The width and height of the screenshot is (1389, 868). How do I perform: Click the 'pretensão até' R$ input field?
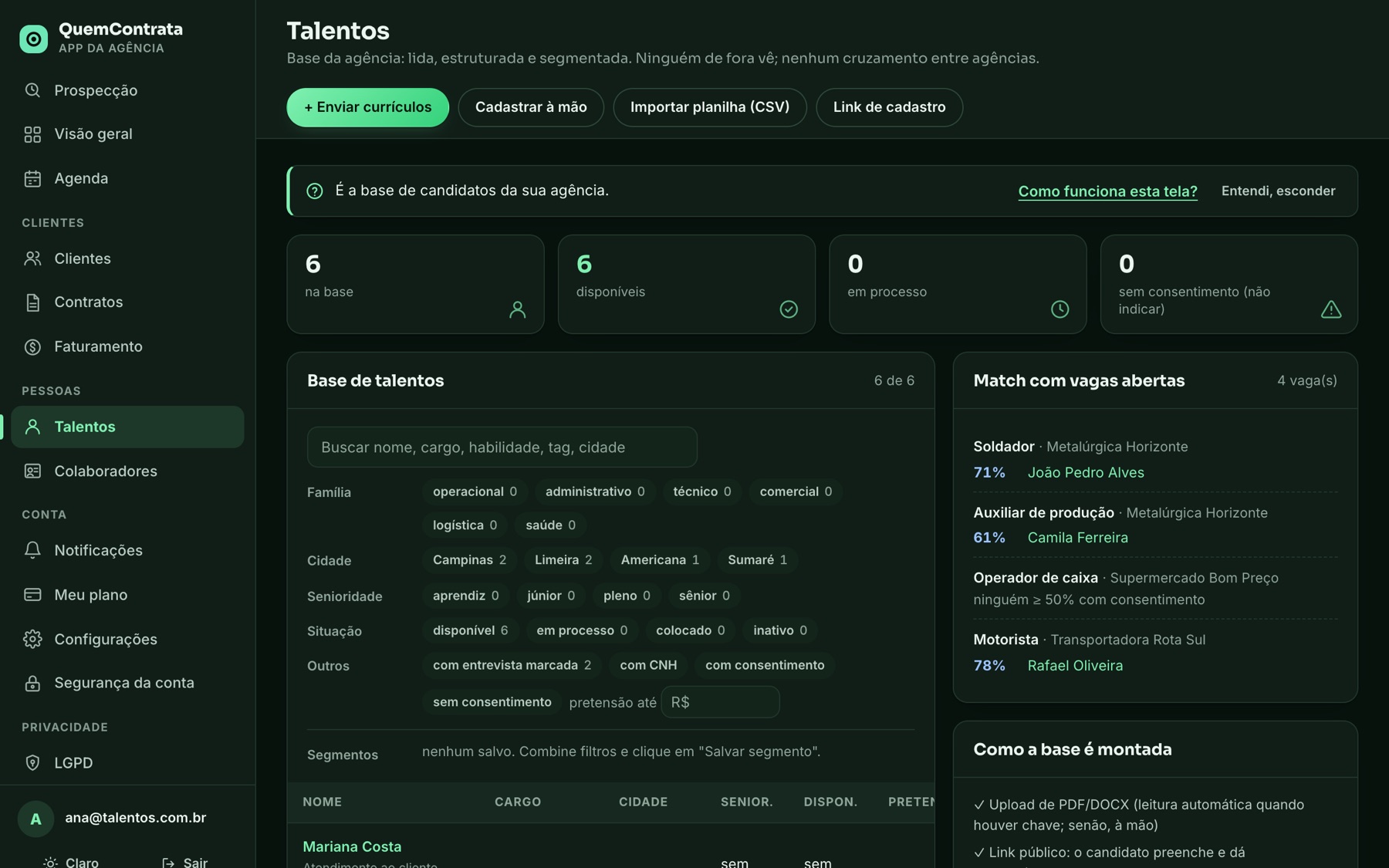point(720,702)
